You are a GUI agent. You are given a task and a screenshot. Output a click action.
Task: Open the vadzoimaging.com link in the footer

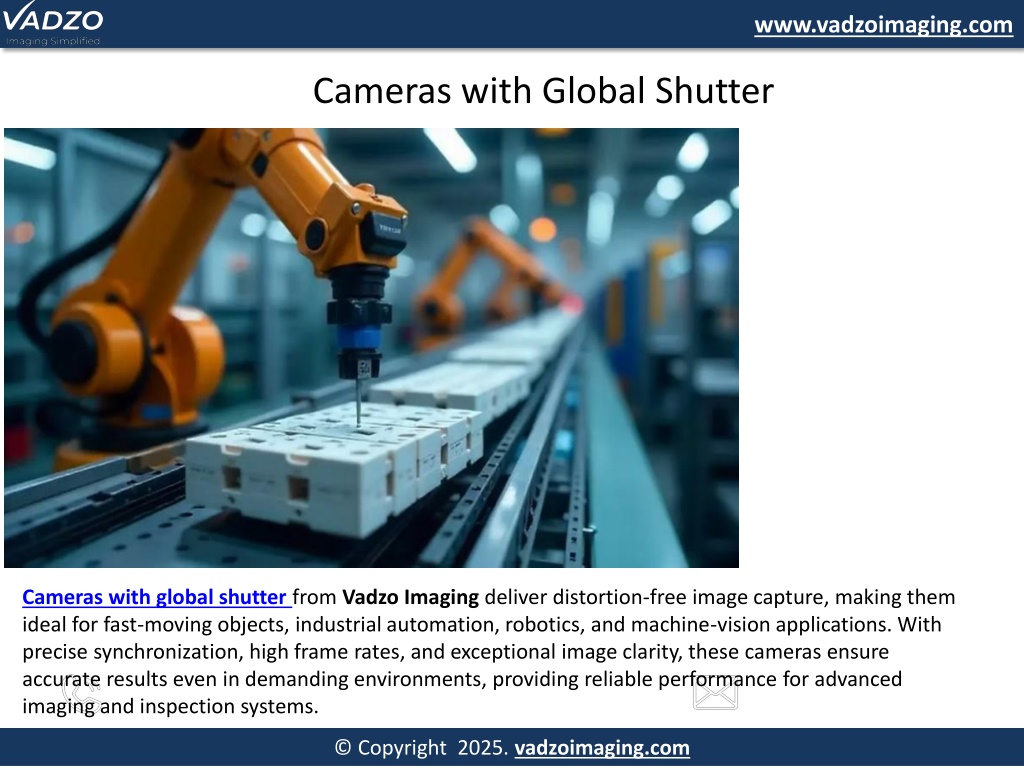tap(601, 748)
